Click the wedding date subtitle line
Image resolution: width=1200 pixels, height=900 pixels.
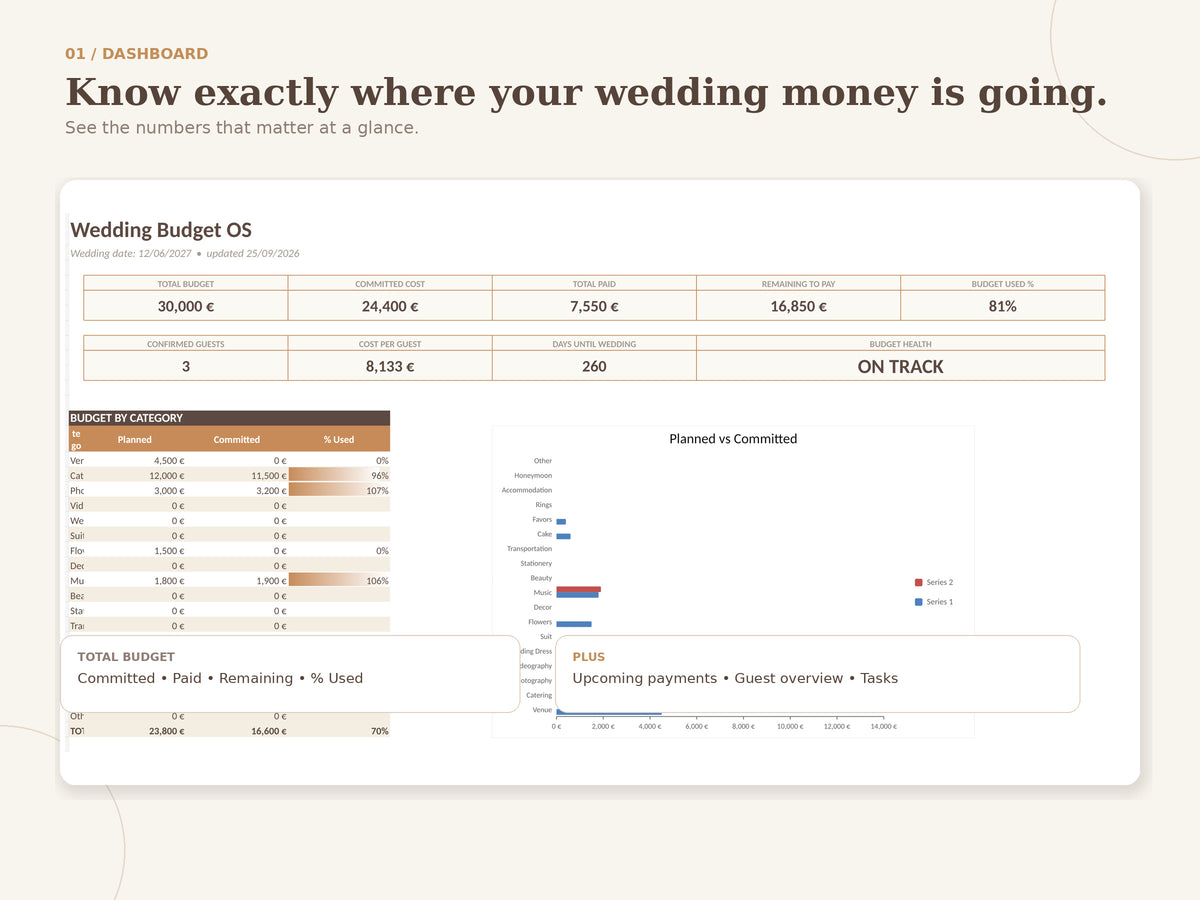point(185,253)
